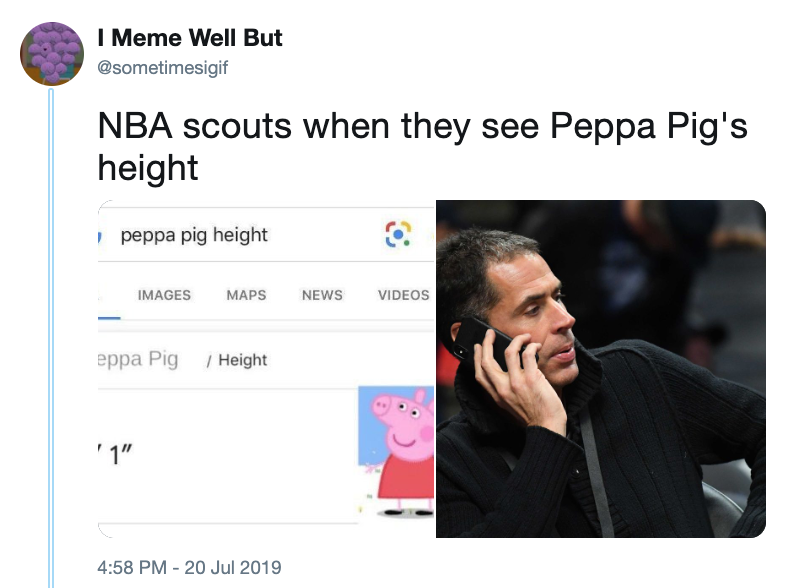The height and width of the screenshot is (588, 802).
Task: Switch to the IMAGES tab
Action: [x=164, y=295]
